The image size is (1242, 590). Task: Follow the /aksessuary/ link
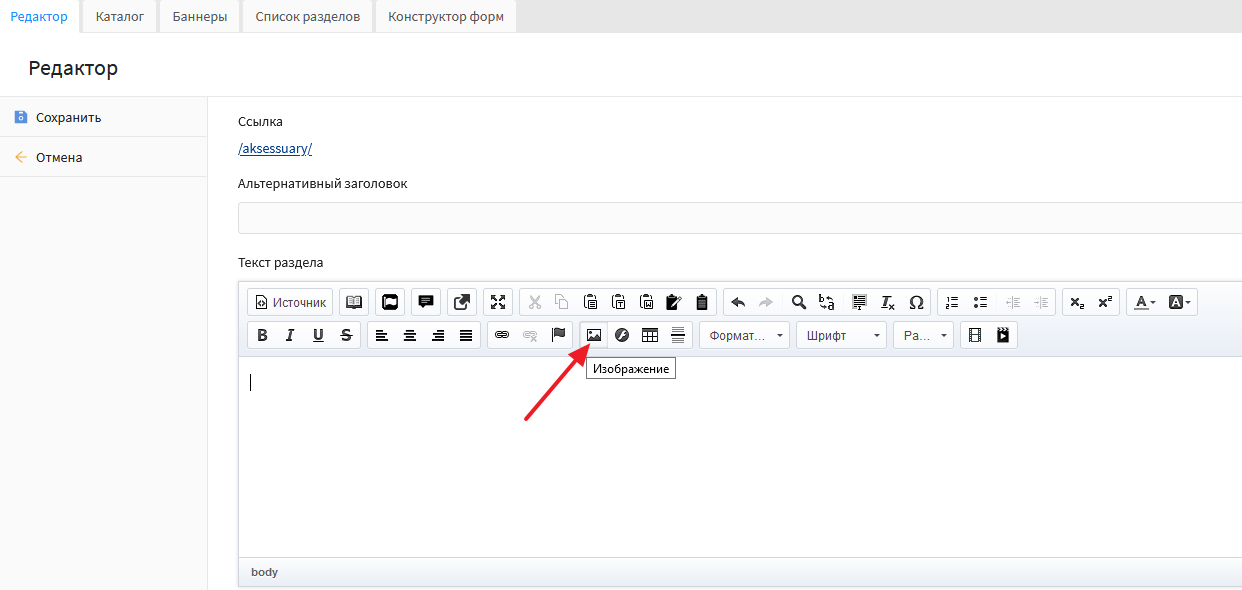coord(275,149)
